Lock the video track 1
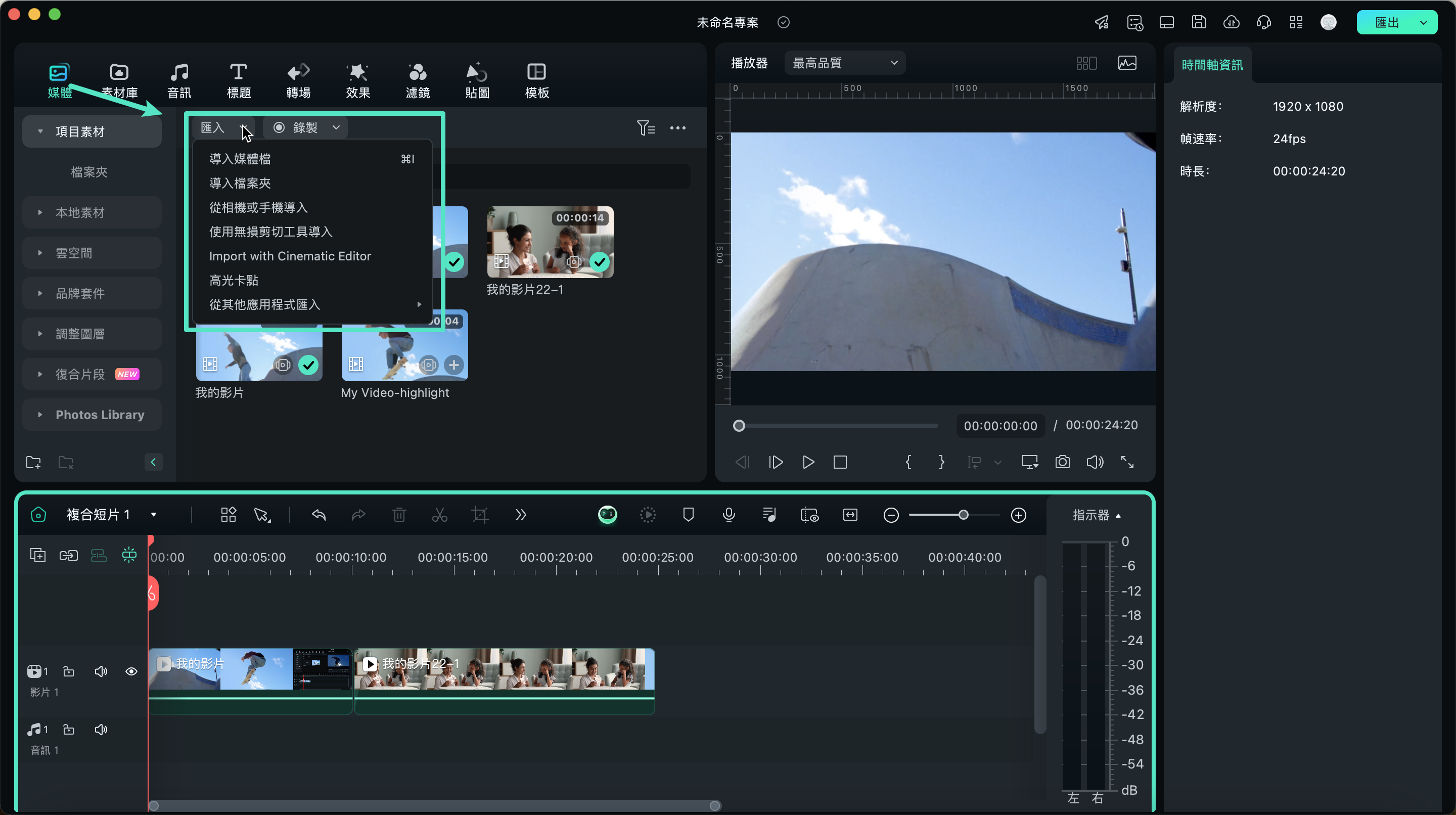Image resolution: width=1456 pixels, height=815 pixels. click(68, 671)
